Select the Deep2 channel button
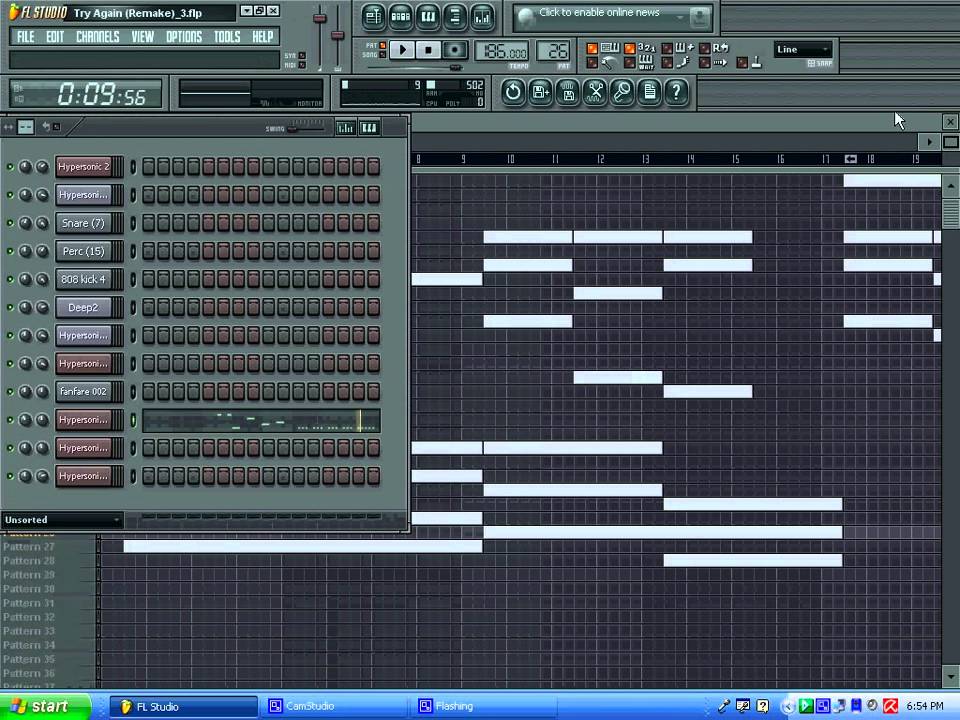 coord(84,307)
